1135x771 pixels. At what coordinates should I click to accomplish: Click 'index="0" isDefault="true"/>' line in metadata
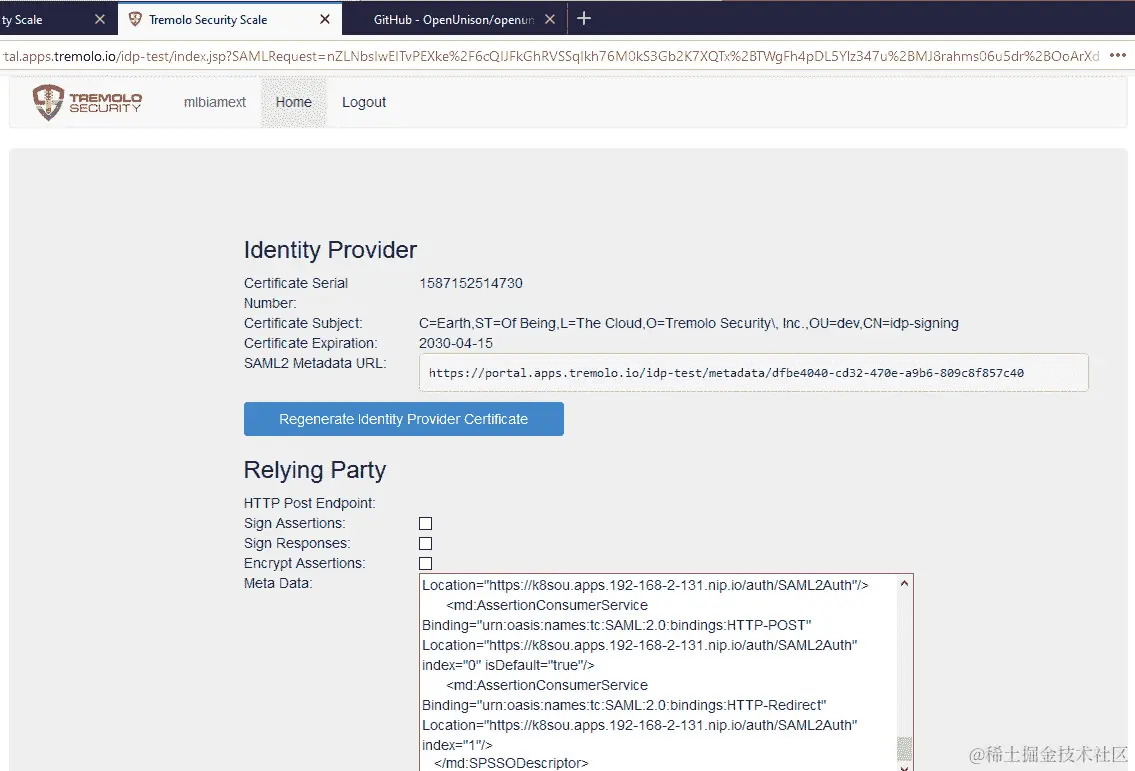[x=508, y=665]
